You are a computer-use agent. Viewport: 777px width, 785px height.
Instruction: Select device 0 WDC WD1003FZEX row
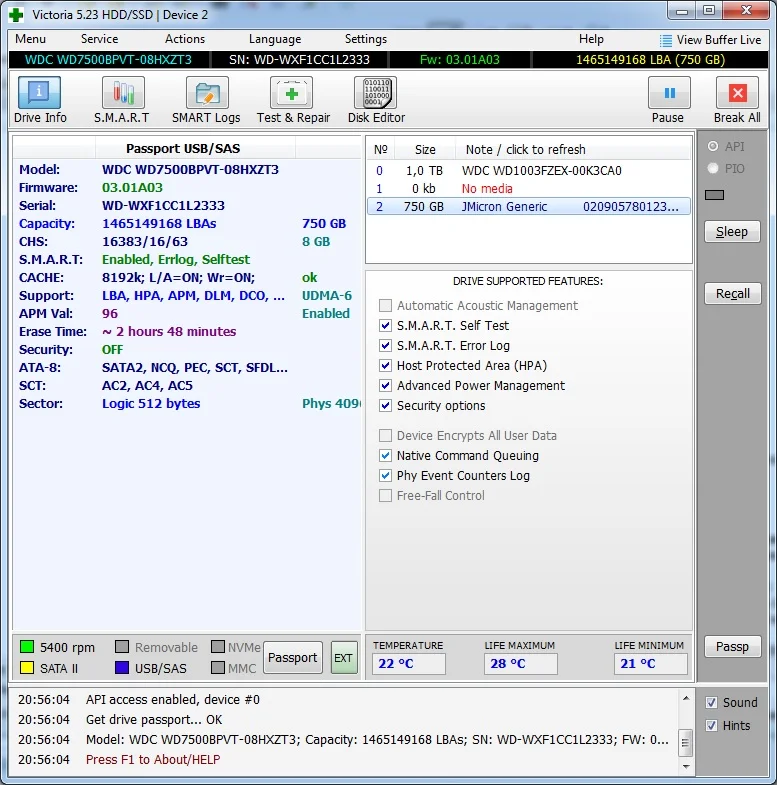529,171
